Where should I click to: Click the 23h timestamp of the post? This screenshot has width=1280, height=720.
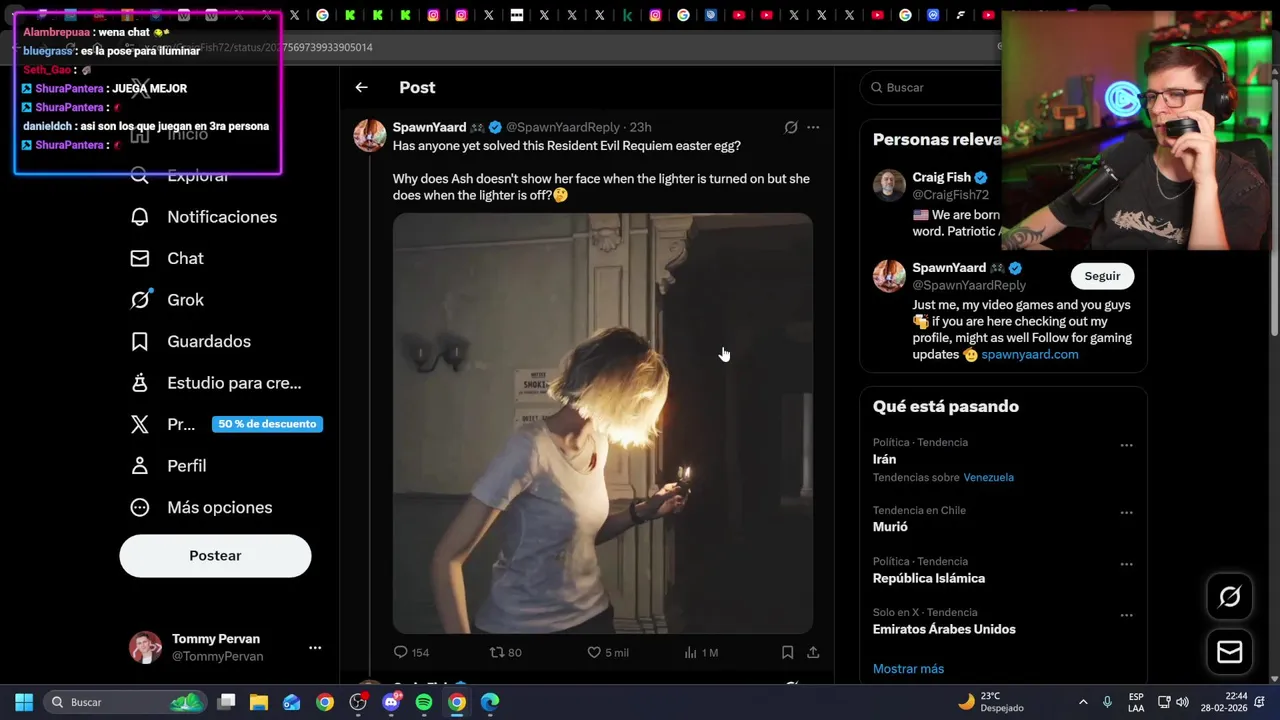[x=640, y=127]
